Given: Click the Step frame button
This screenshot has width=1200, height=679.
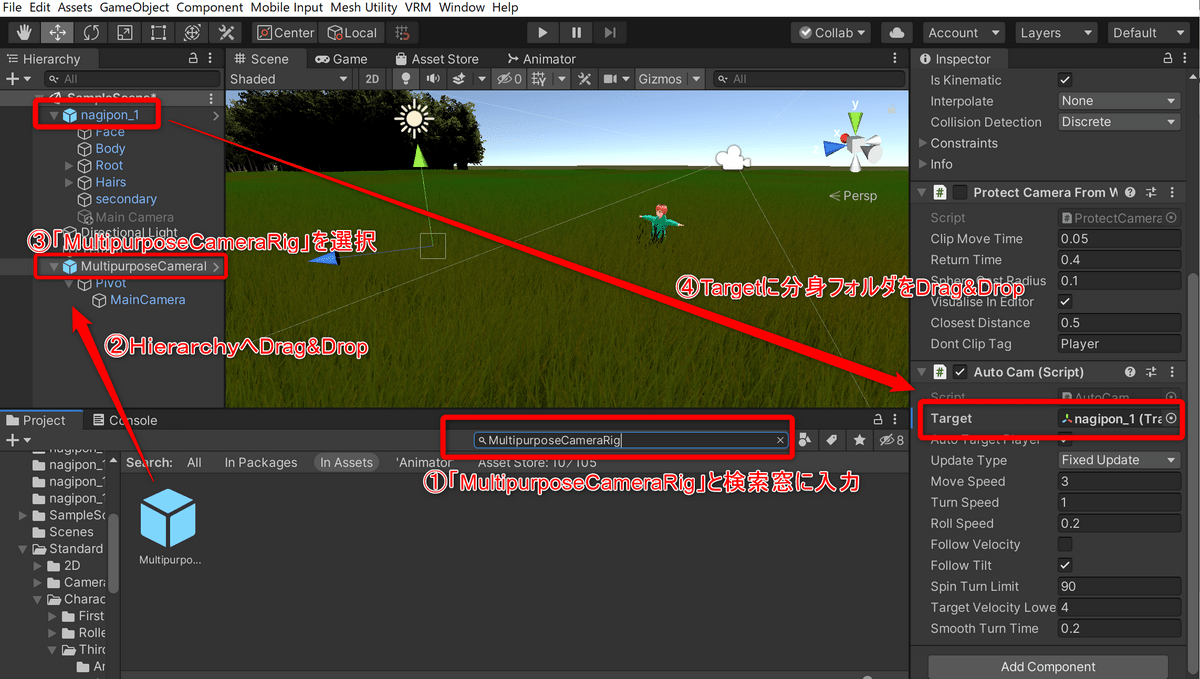Looking at the screenshot, I should [x=610, y=33].
